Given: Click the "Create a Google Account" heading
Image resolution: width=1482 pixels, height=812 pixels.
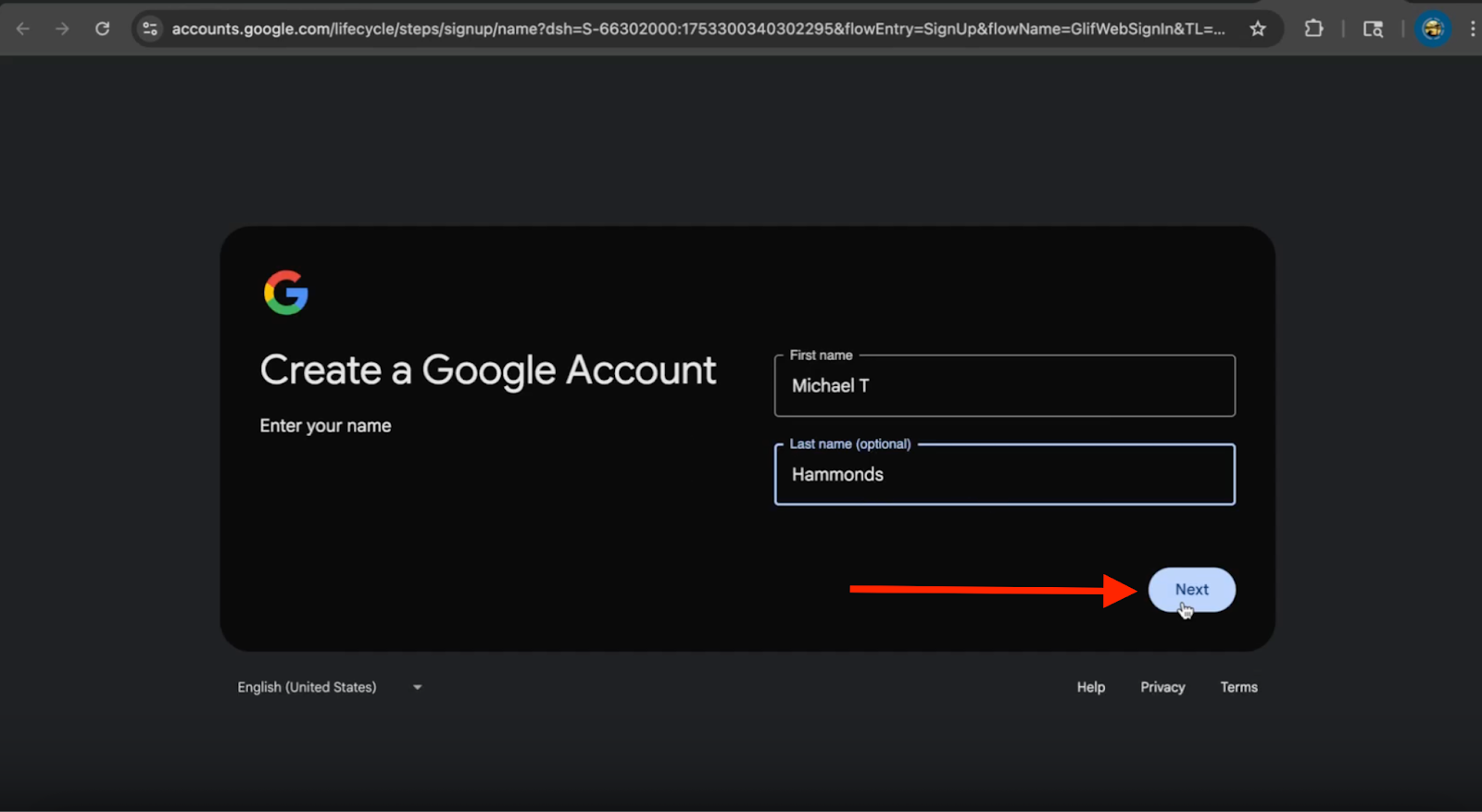Looking at the screenshot, I should pos(488,370).
